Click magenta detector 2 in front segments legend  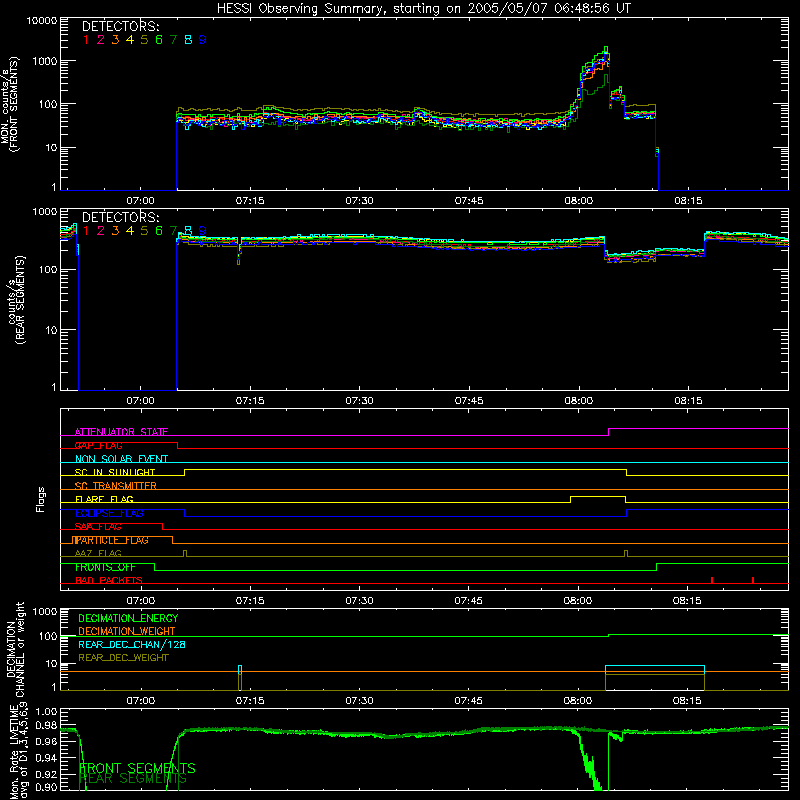pyautogui.click(x=101, y=40)
